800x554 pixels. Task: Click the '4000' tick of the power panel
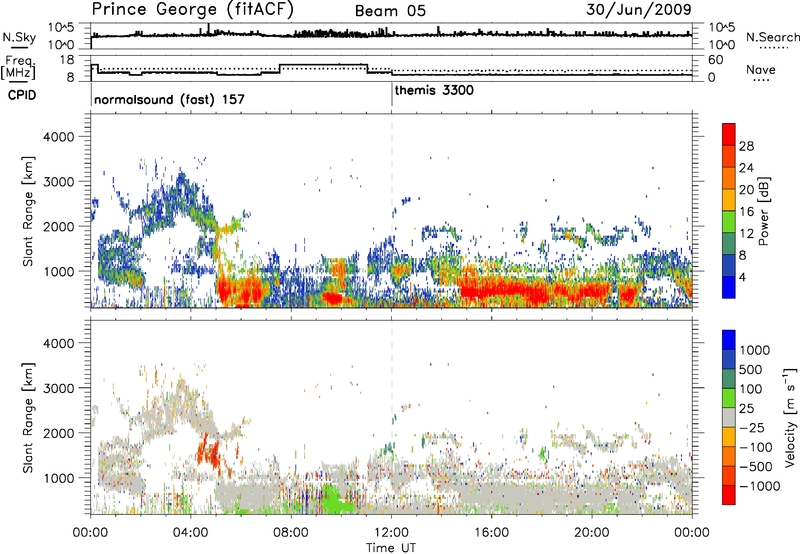(x=59, y=137)
